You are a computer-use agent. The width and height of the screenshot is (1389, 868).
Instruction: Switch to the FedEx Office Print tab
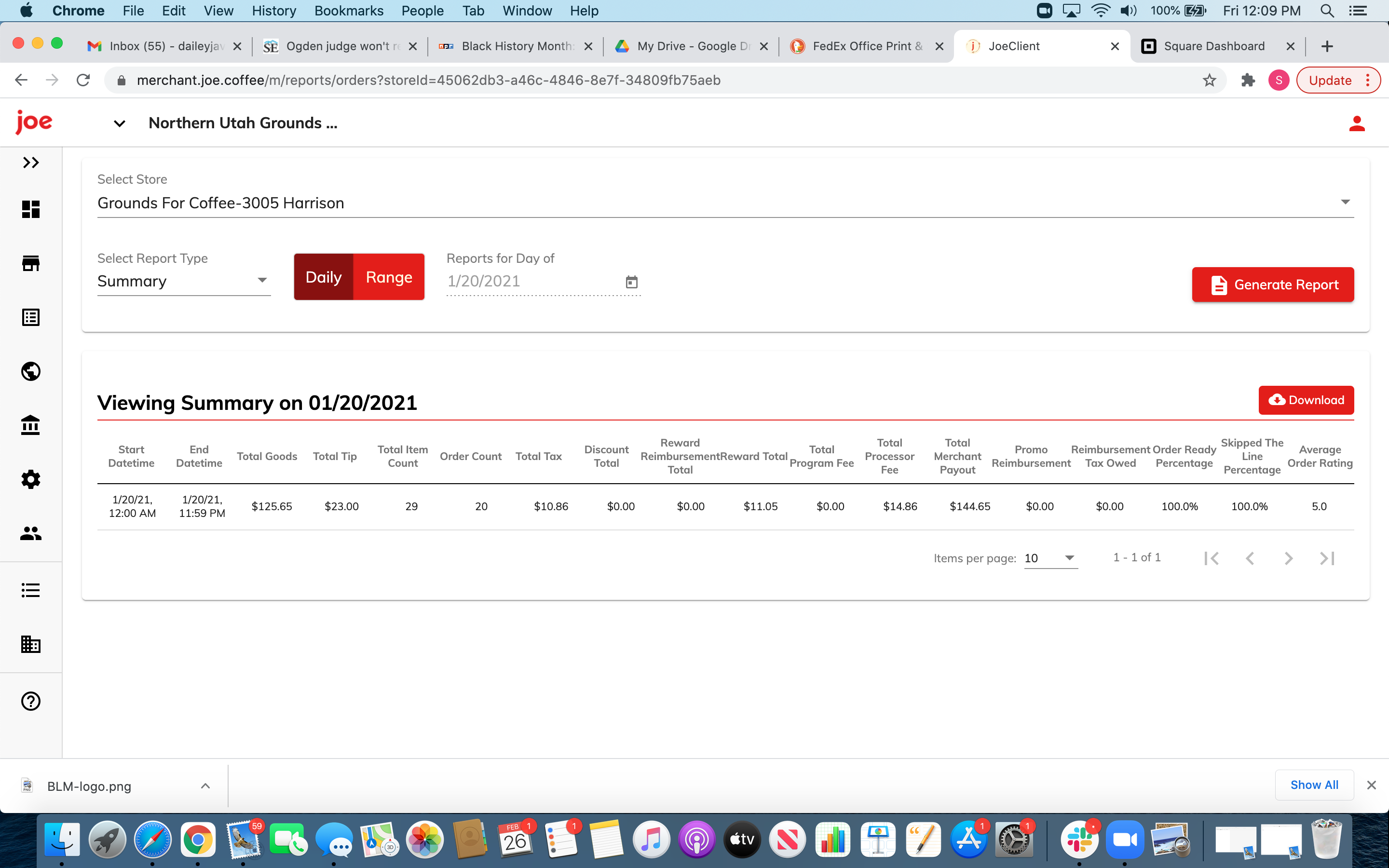(x=867, y=46)
